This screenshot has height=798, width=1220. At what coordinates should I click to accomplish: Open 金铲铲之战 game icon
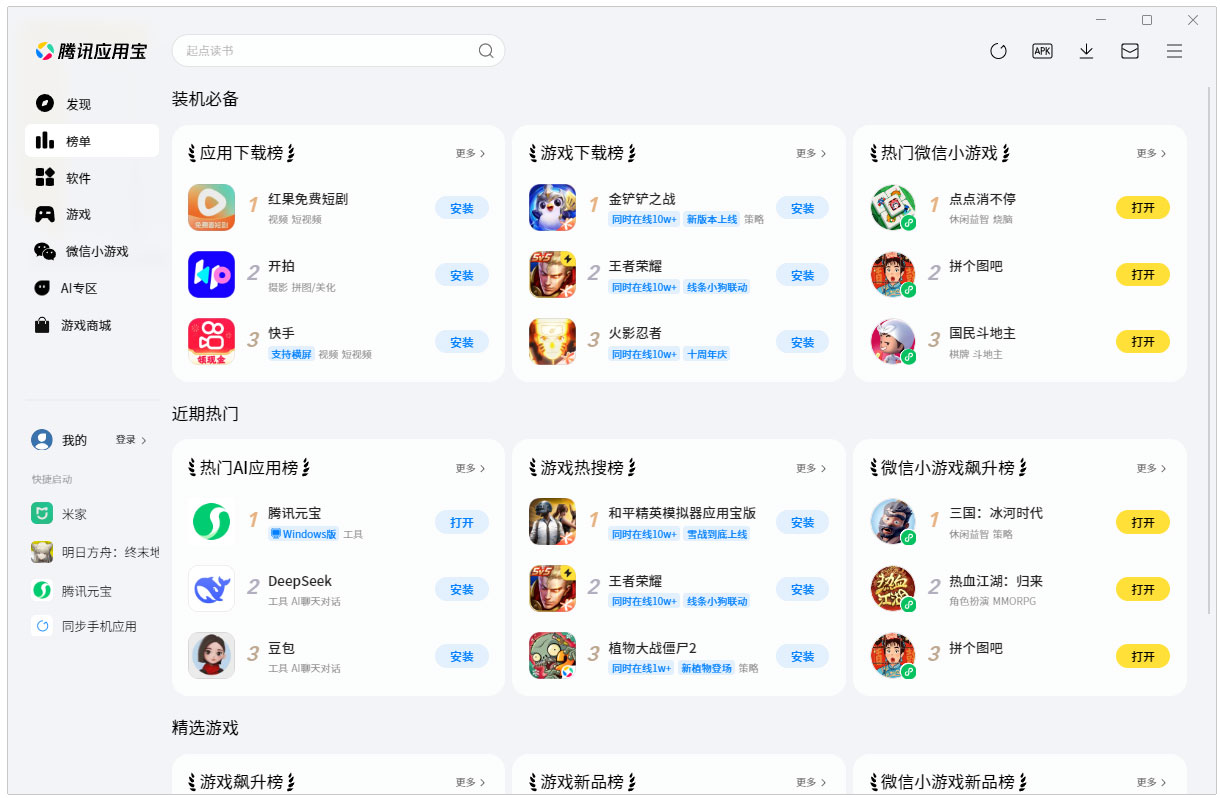click(x=552, y=207)
